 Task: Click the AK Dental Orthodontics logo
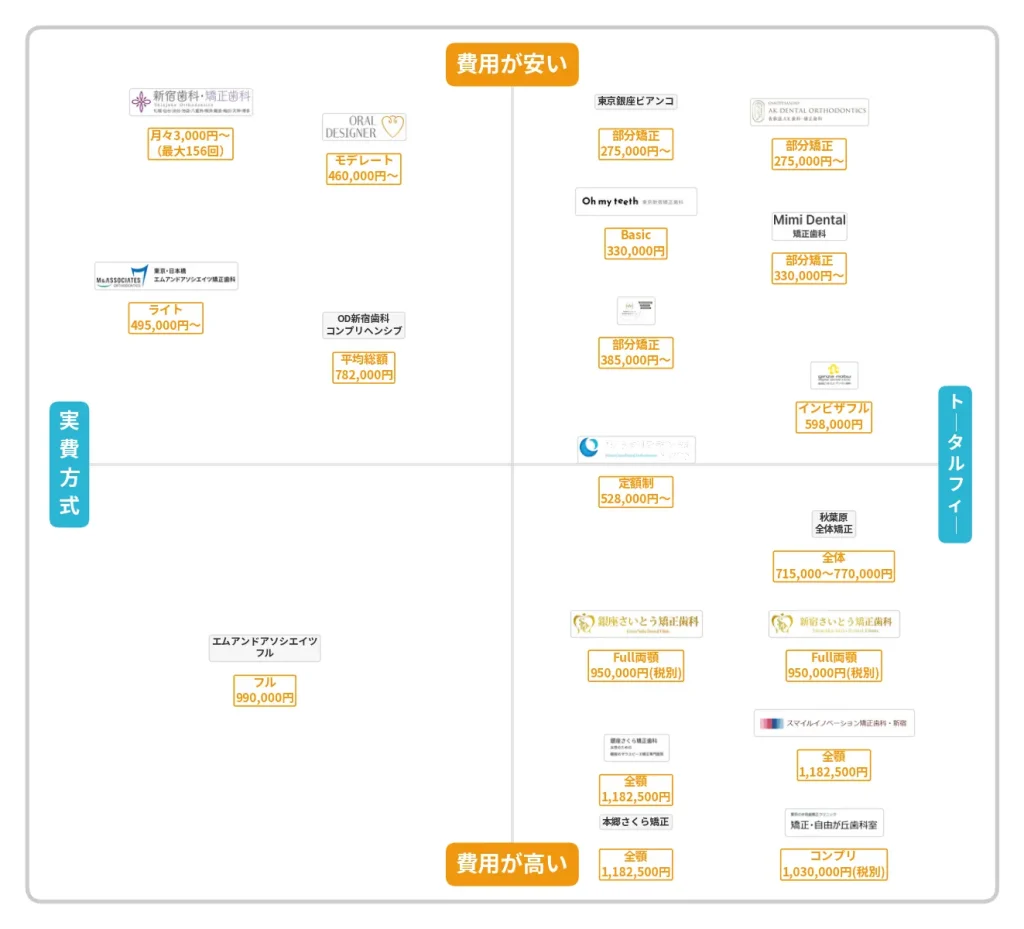click(809, 112)
